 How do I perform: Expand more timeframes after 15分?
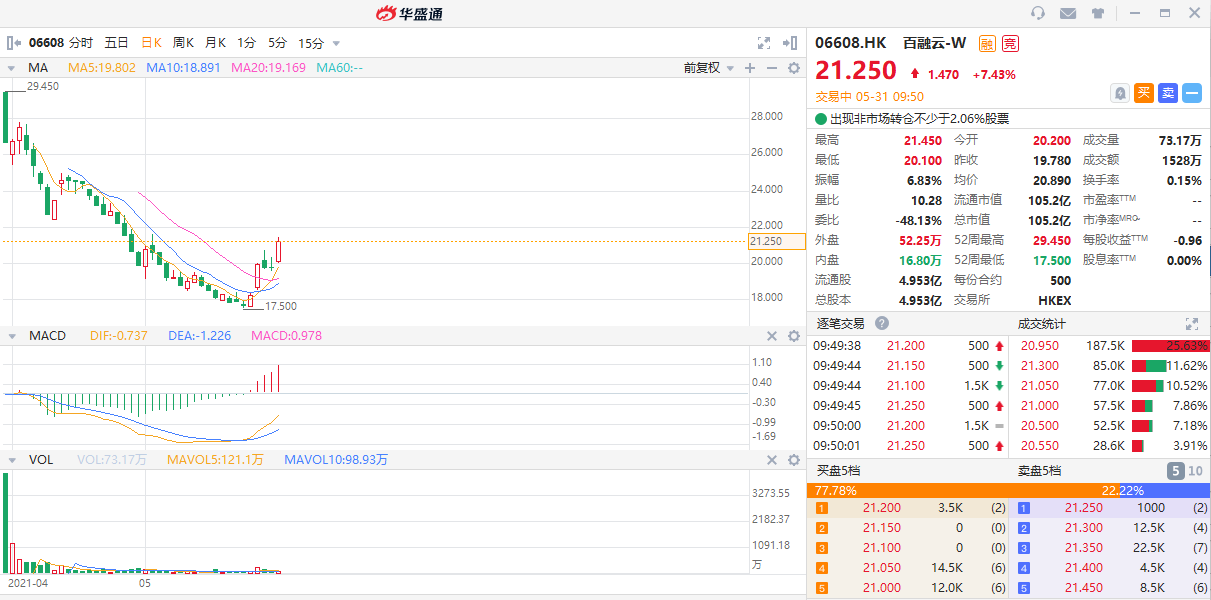point(336,43)
